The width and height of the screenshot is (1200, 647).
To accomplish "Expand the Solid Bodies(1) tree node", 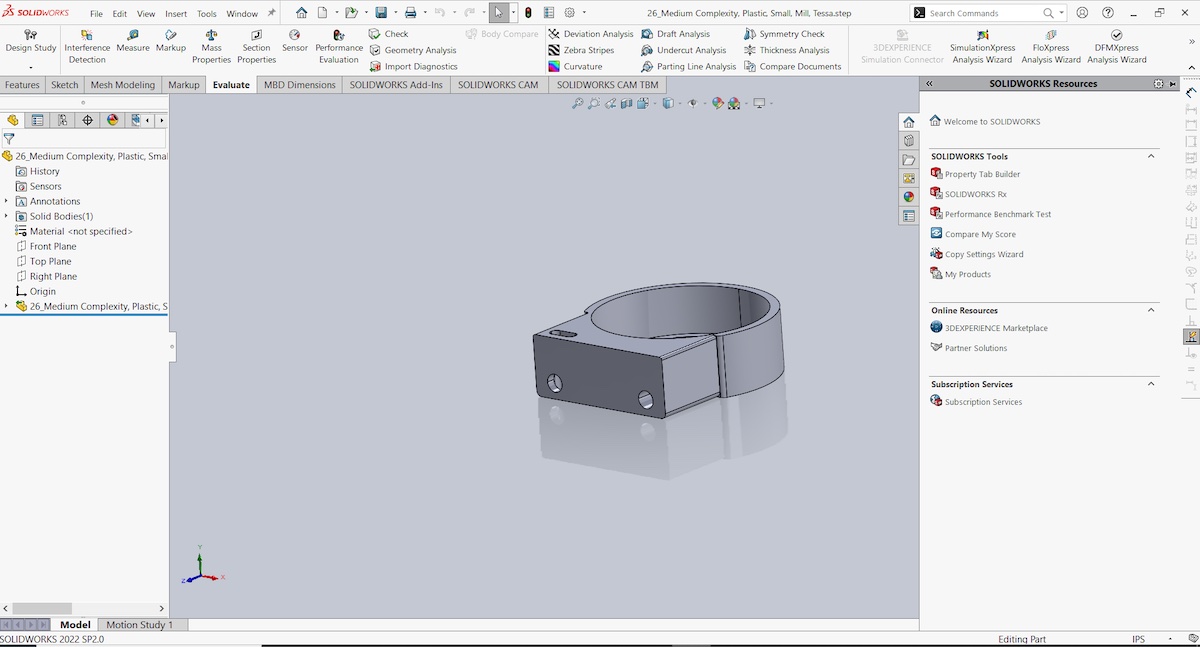I will (x=6, y=216).
